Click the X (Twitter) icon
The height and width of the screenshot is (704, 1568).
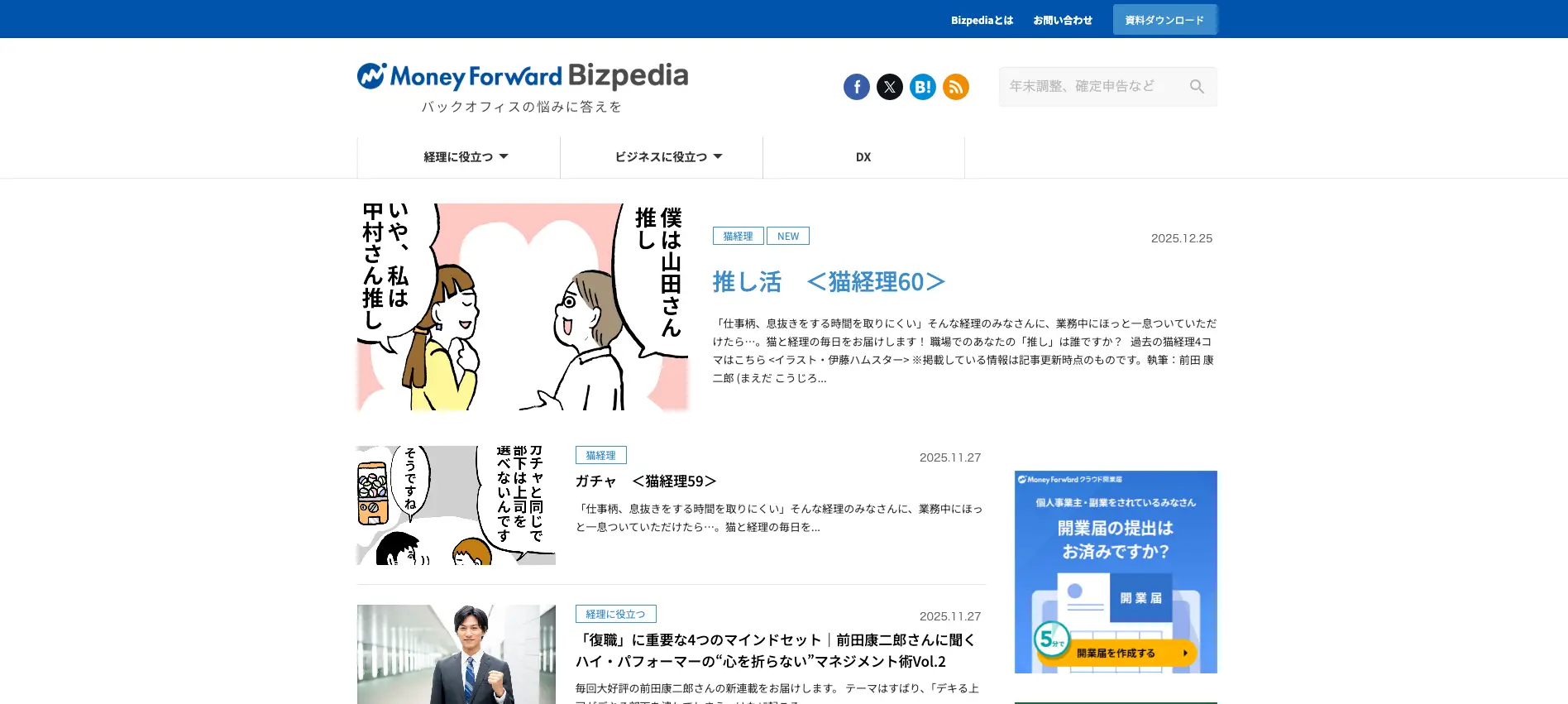(890, 87)
